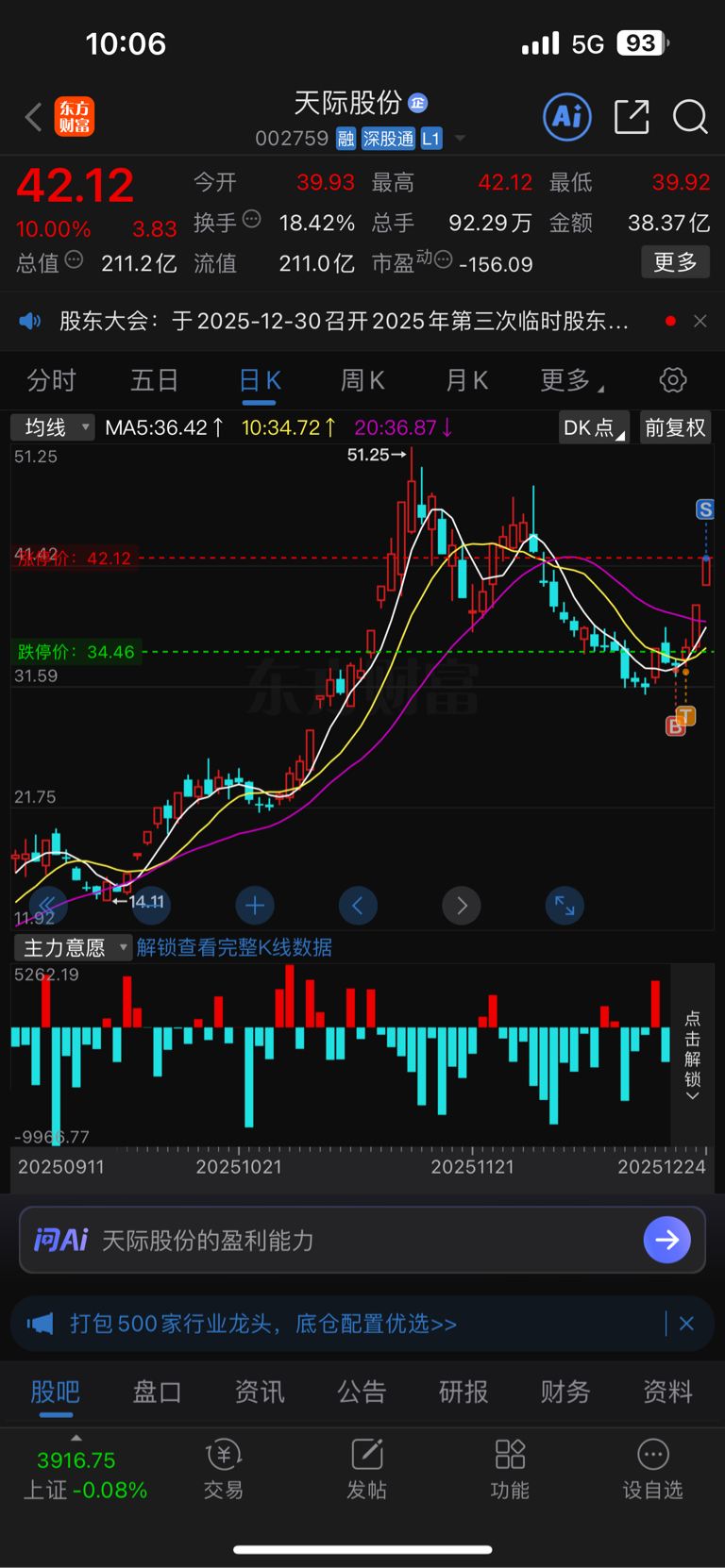Tap the MA5:36.42 value
This screenshot has height=1568, width=725.
coord(164,427)
